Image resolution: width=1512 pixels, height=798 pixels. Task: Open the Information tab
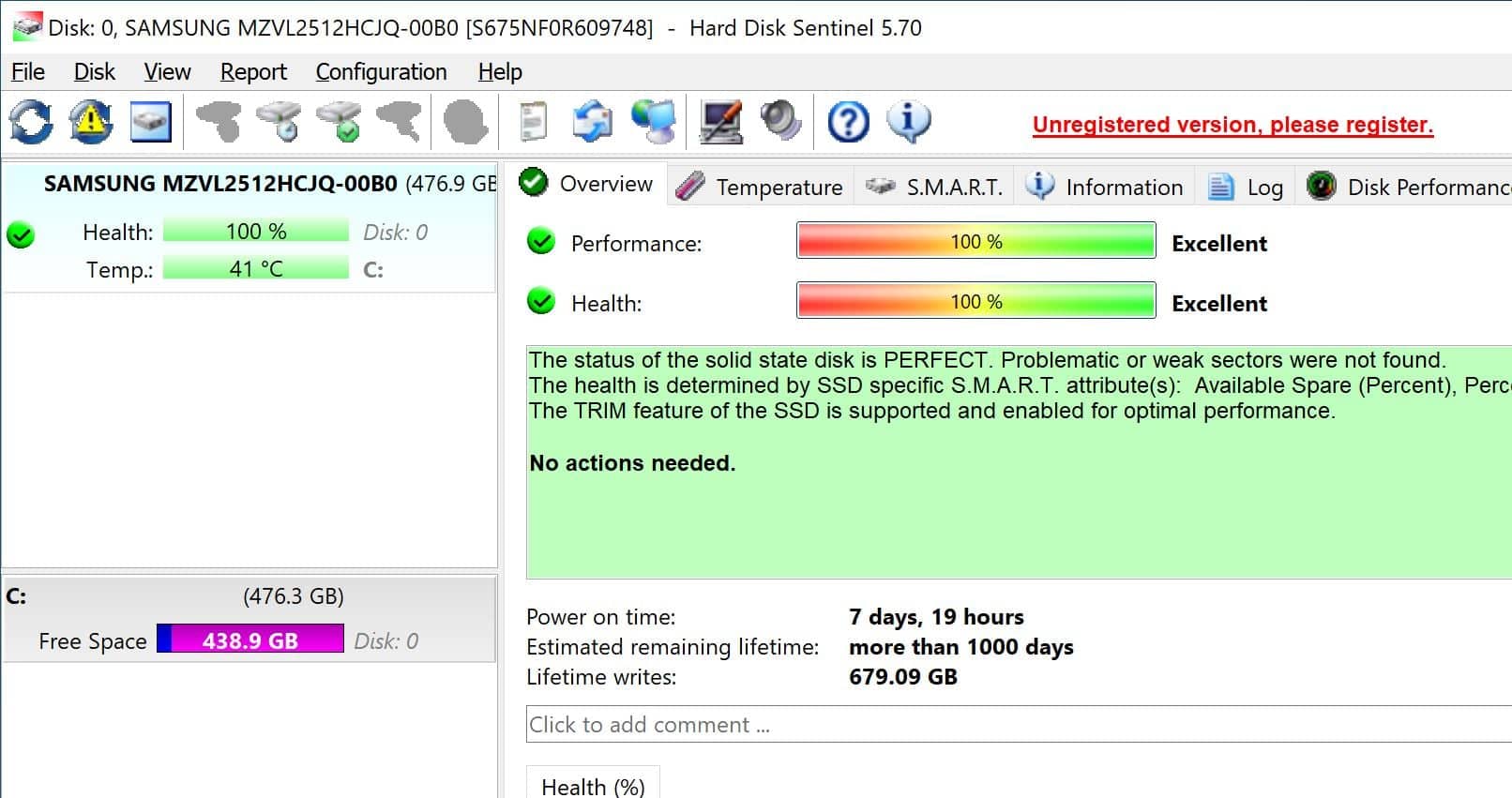click(1104, 187)
